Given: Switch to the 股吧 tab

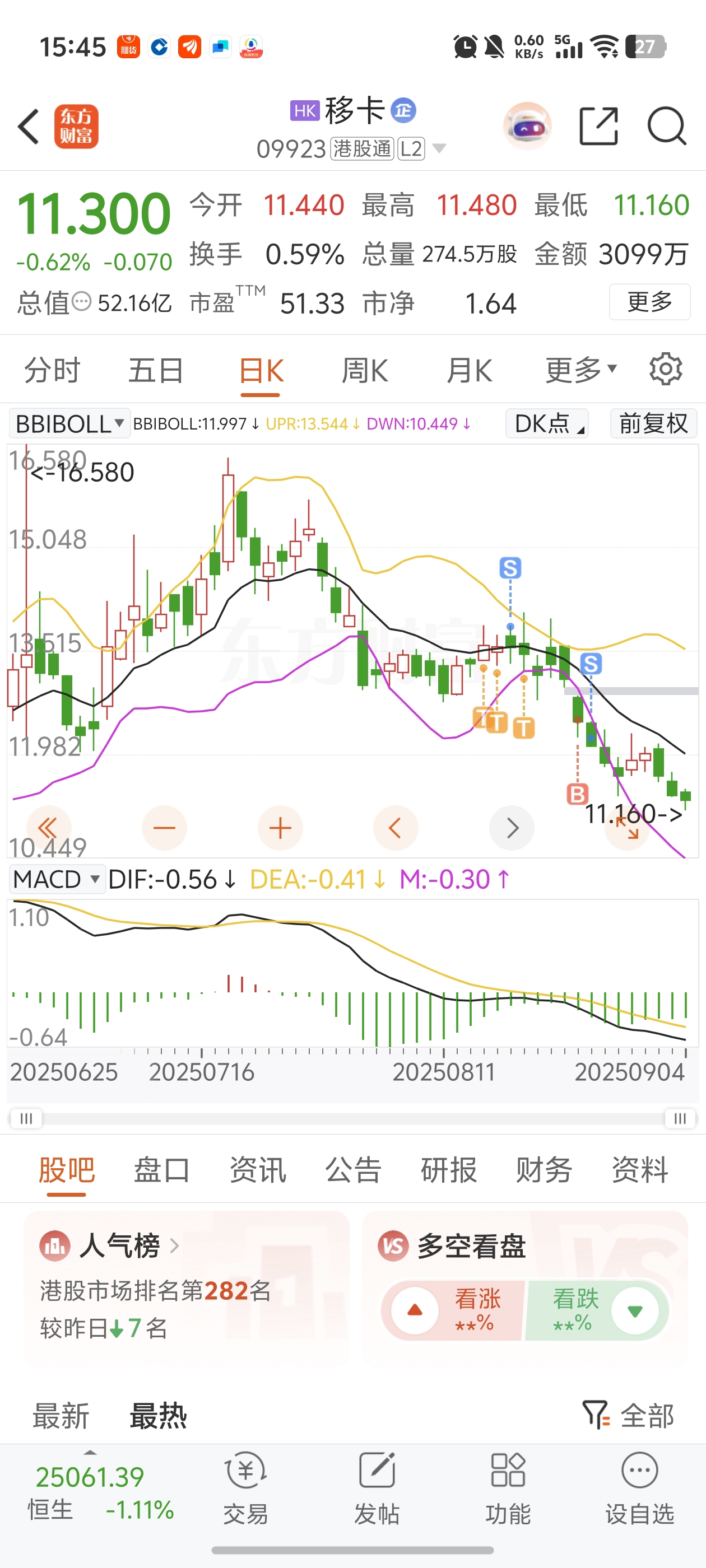Looking at the screenshot, I should pos(66,1169).
